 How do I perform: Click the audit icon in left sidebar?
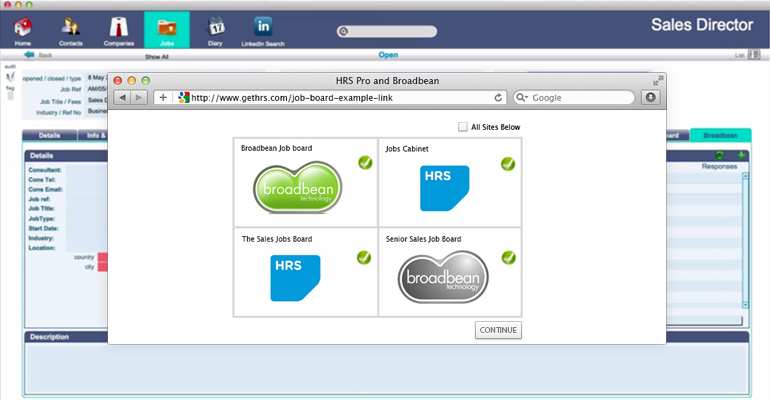point(10,76)
